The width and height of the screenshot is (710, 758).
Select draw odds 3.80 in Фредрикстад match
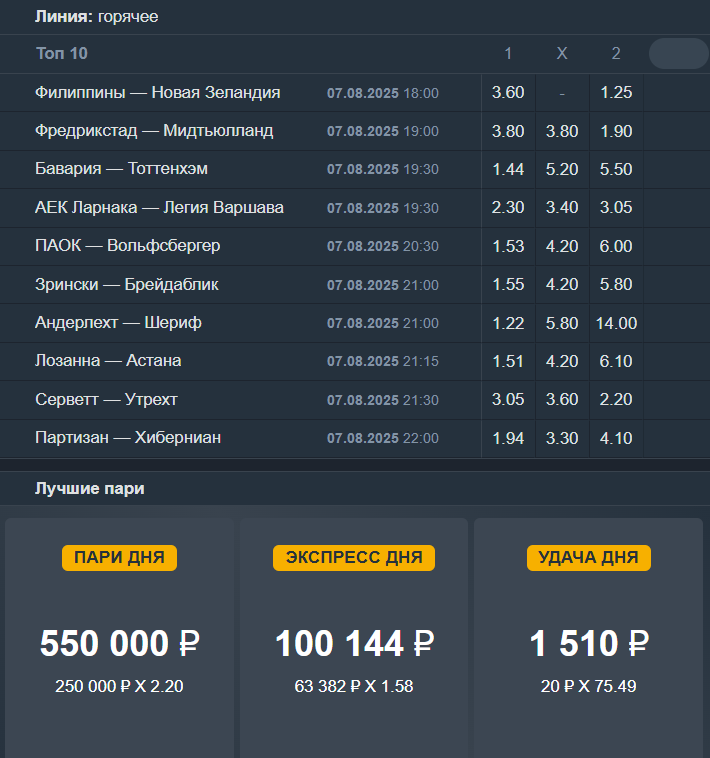coord(562,131)
